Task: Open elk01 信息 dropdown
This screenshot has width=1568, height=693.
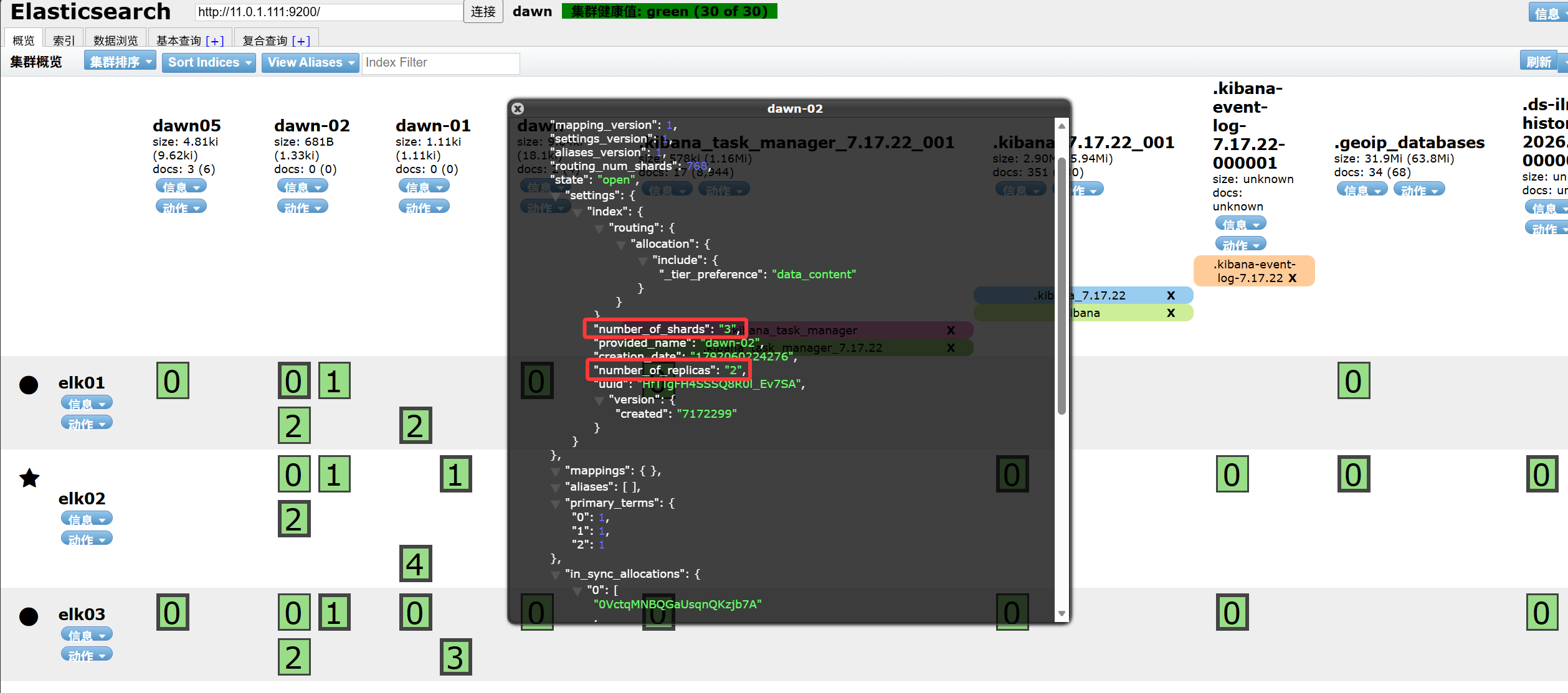Action: click(87, 403)
